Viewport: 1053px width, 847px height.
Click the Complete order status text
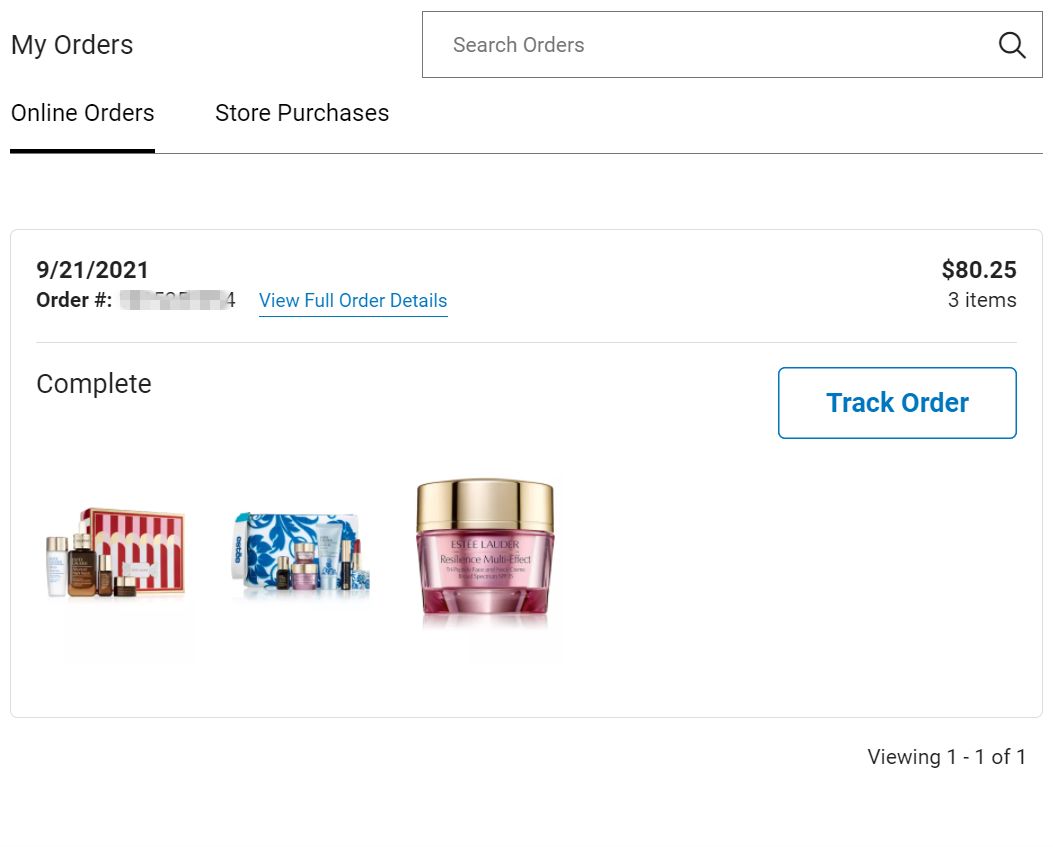[94, 384]
